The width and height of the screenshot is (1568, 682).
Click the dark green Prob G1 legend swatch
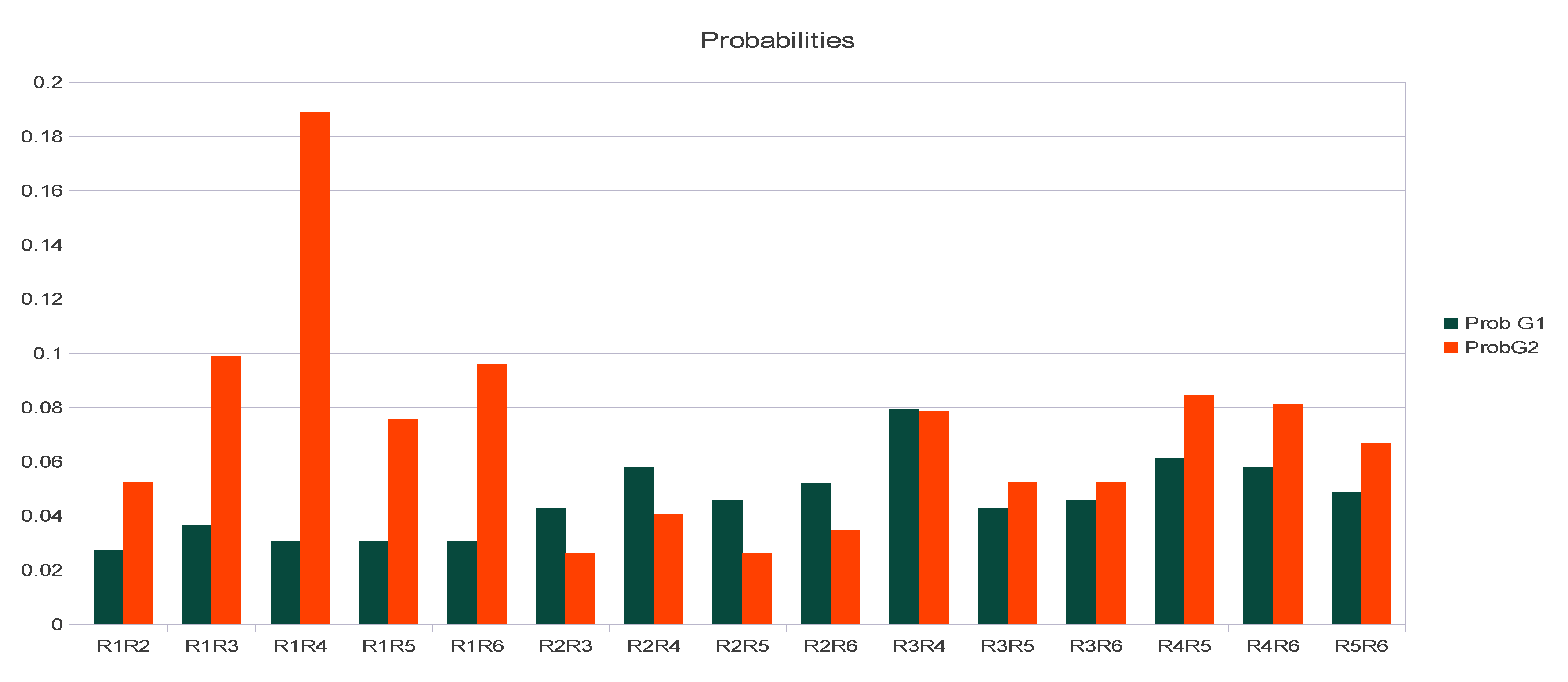(x=1451, y=323)
